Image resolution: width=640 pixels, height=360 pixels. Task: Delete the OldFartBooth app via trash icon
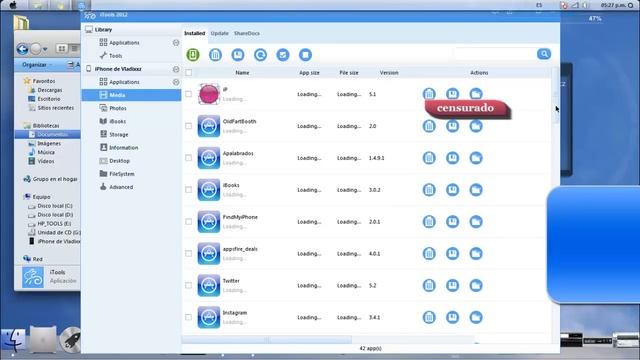pyautogui.click(x=429, y=126)
